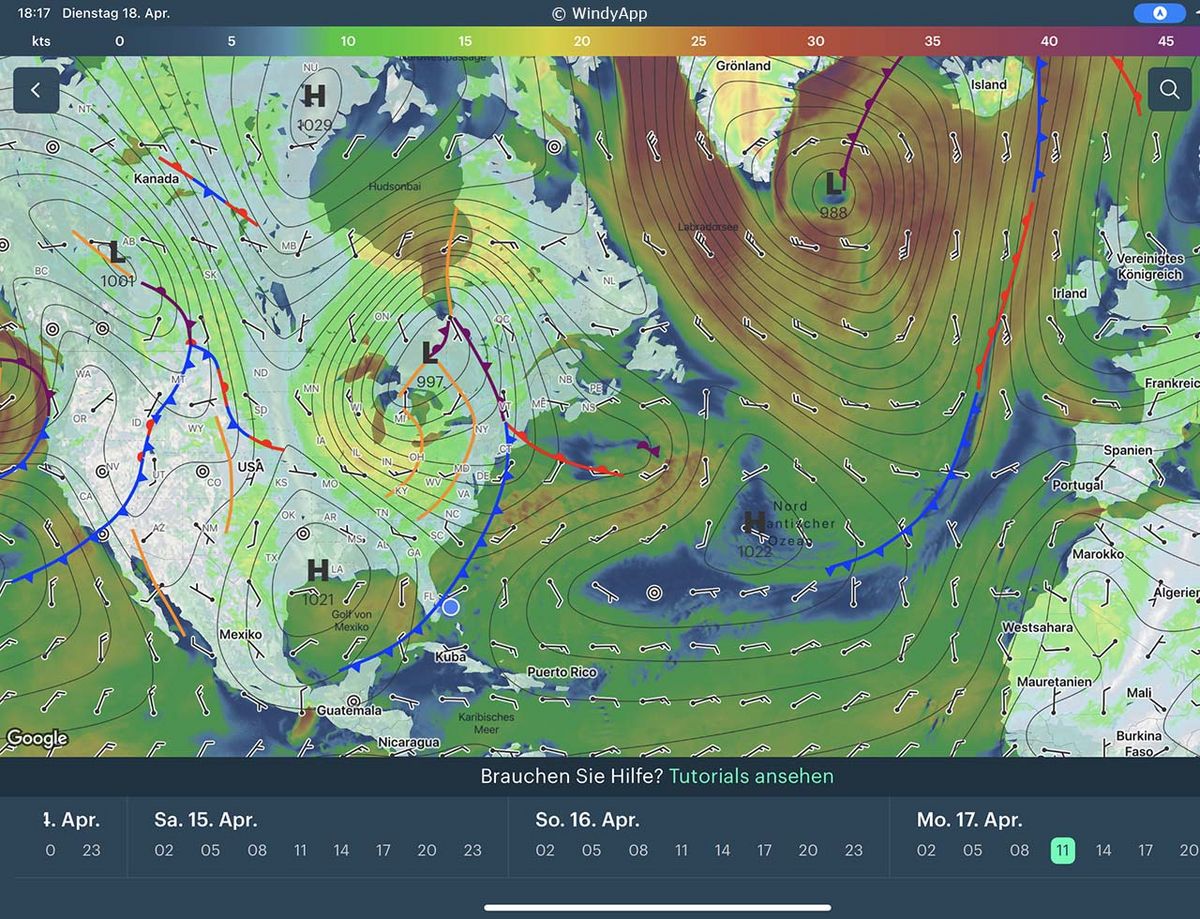1200x919 pixels.
Task: Tap the USA label on the map
Action: click(x=251, y=467)
